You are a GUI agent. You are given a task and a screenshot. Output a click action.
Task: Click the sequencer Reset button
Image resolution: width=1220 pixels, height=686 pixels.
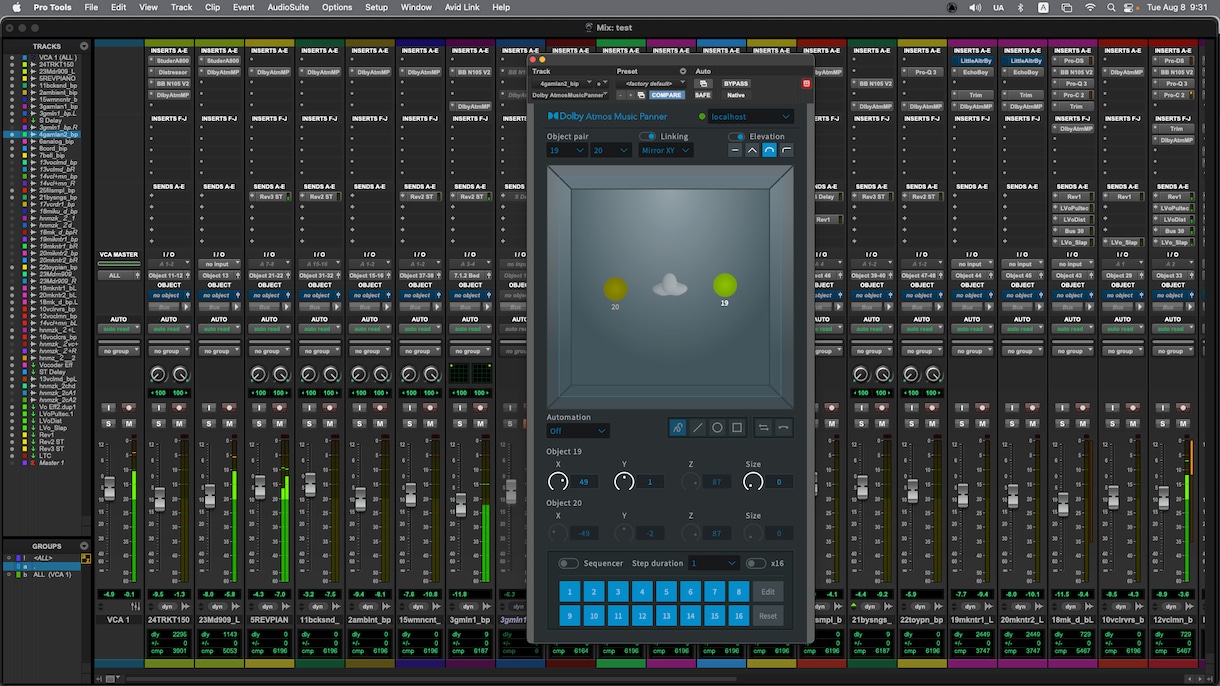(768, 616)
